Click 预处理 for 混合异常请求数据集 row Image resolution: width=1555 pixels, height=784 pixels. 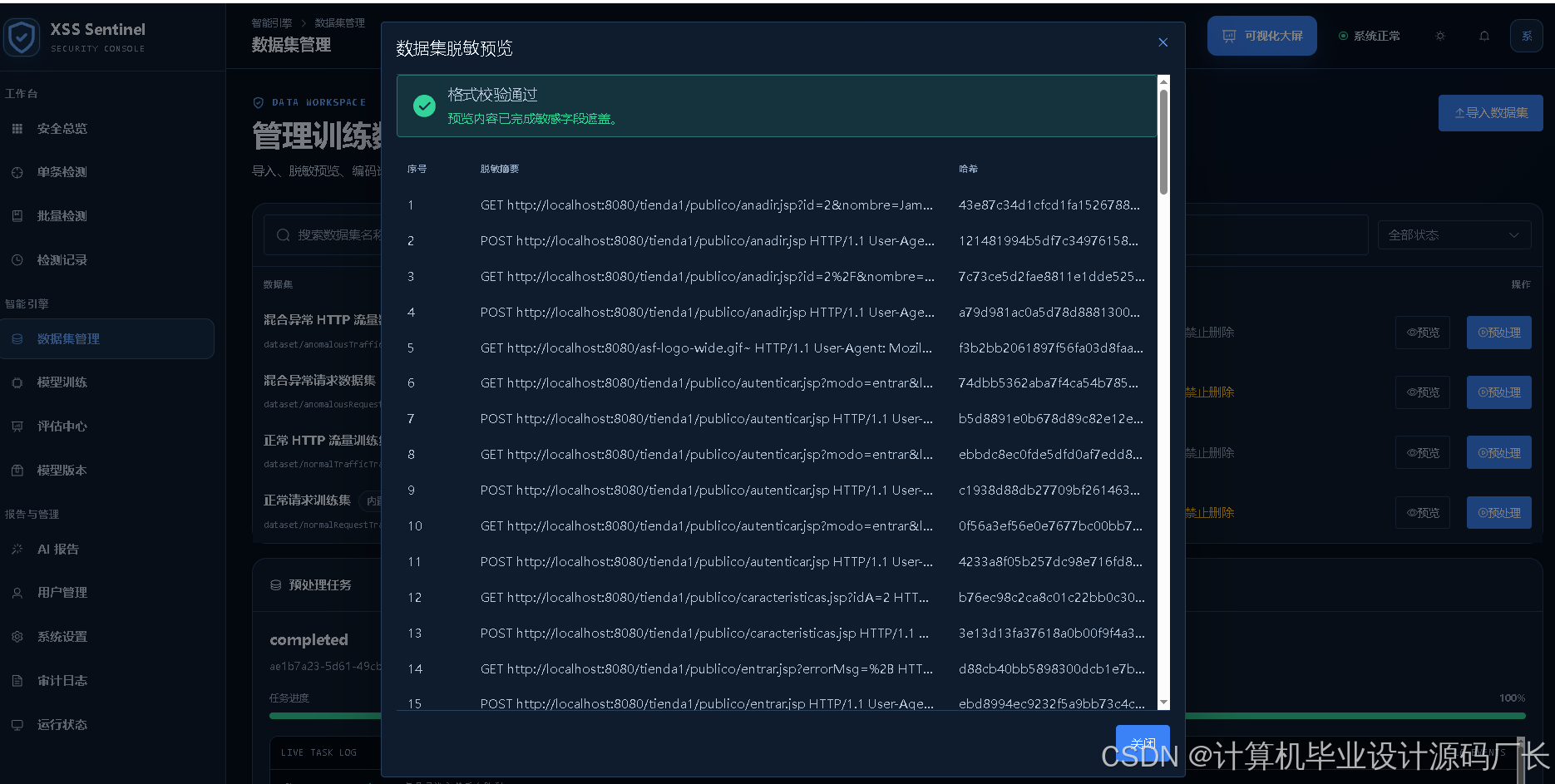click(1499, 392)
